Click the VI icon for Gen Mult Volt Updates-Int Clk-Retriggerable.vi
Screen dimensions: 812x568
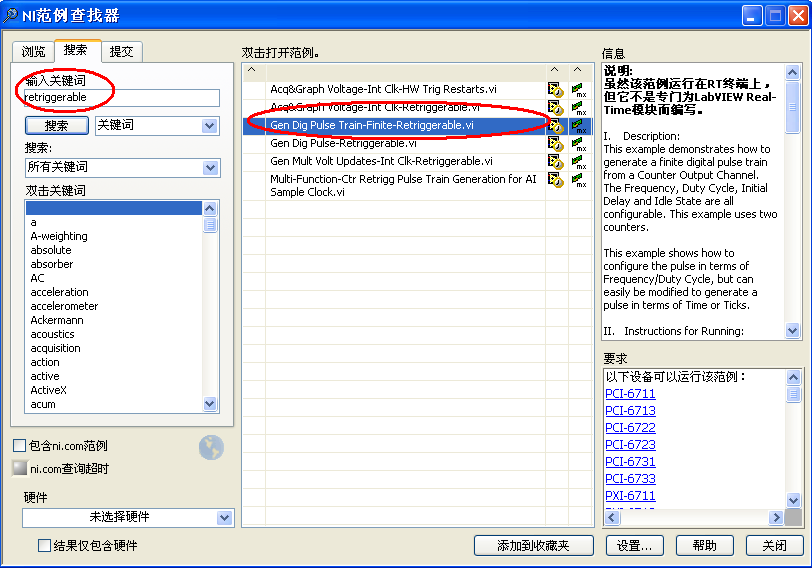point(555,162)
